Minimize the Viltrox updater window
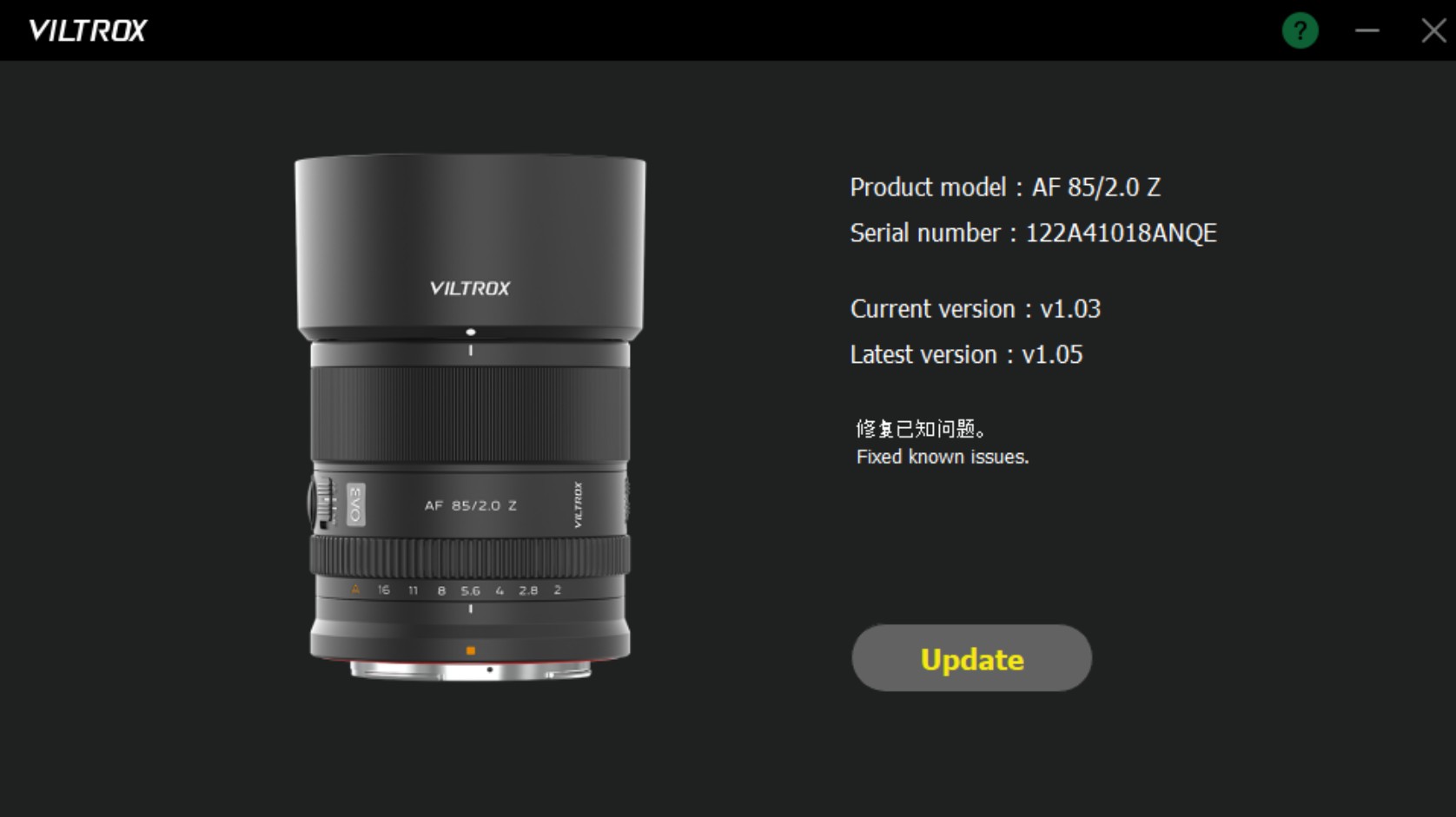The height and width of the screenshot is (817, 1456). pos(1367,30)
